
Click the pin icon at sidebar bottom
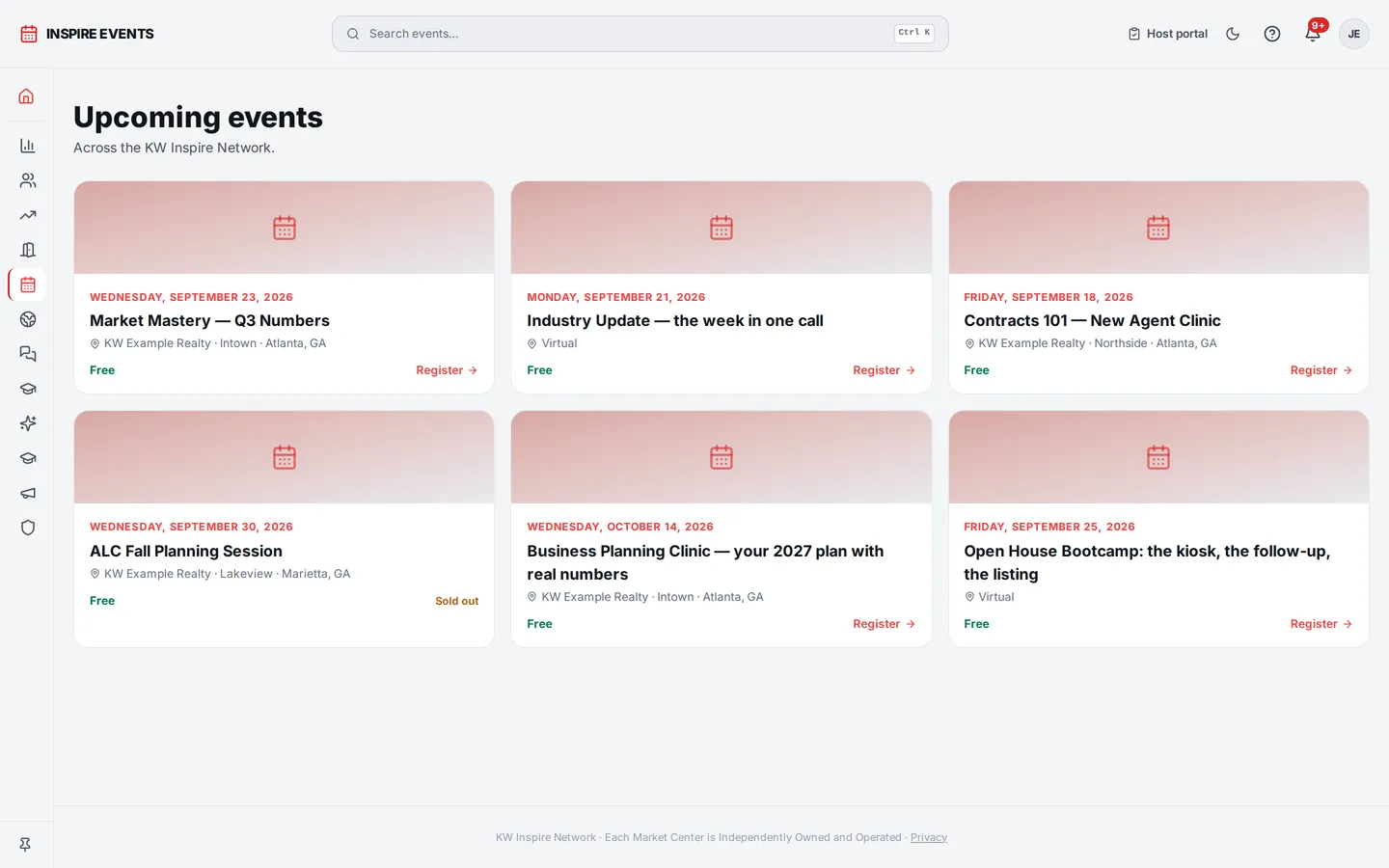[26, 844]
